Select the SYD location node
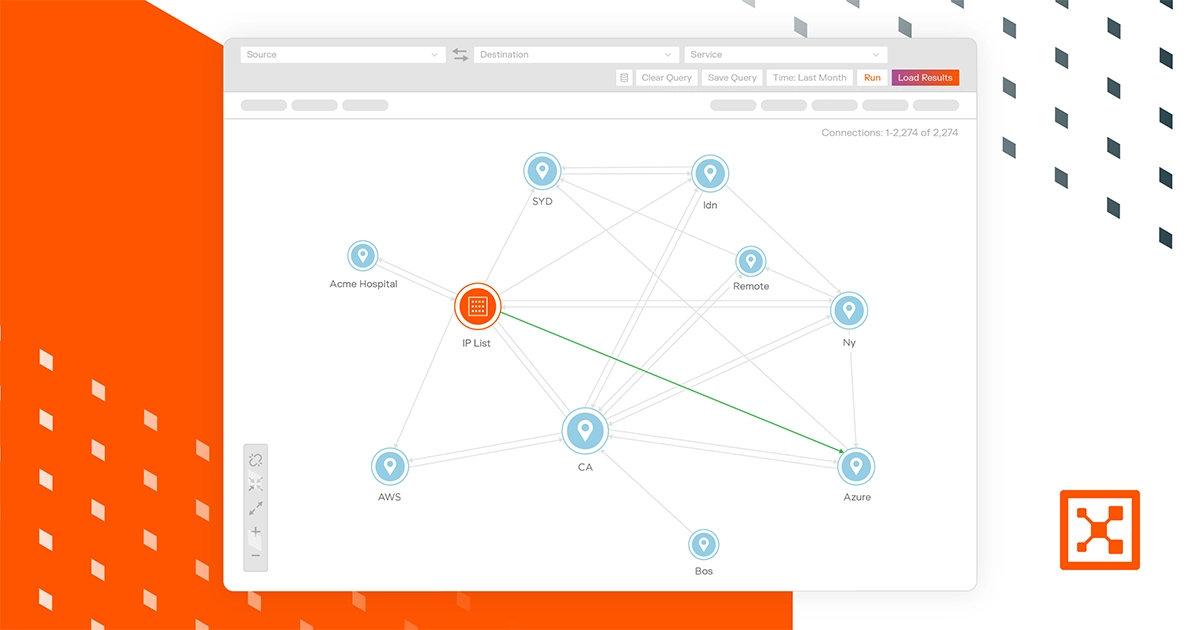 point(542,170)
